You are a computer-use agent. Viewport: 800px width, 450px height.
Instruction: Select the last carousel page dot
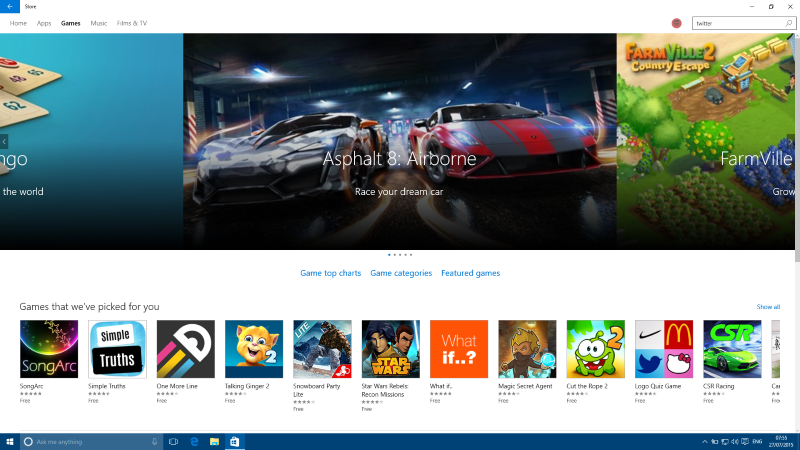coord(411,255)
